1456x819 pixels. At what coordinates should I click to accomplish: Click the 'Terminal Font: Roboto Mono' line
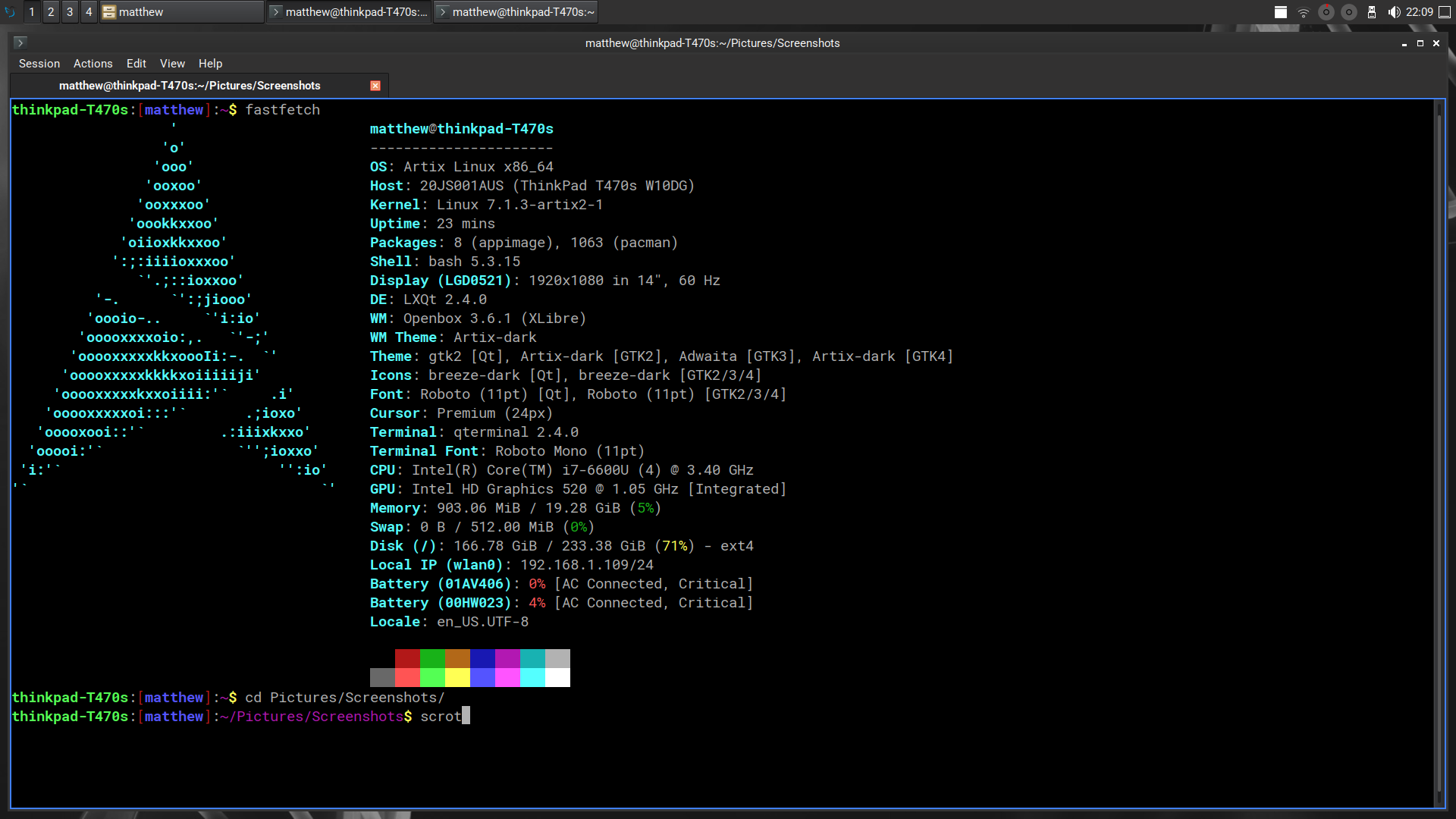(507, 451)
